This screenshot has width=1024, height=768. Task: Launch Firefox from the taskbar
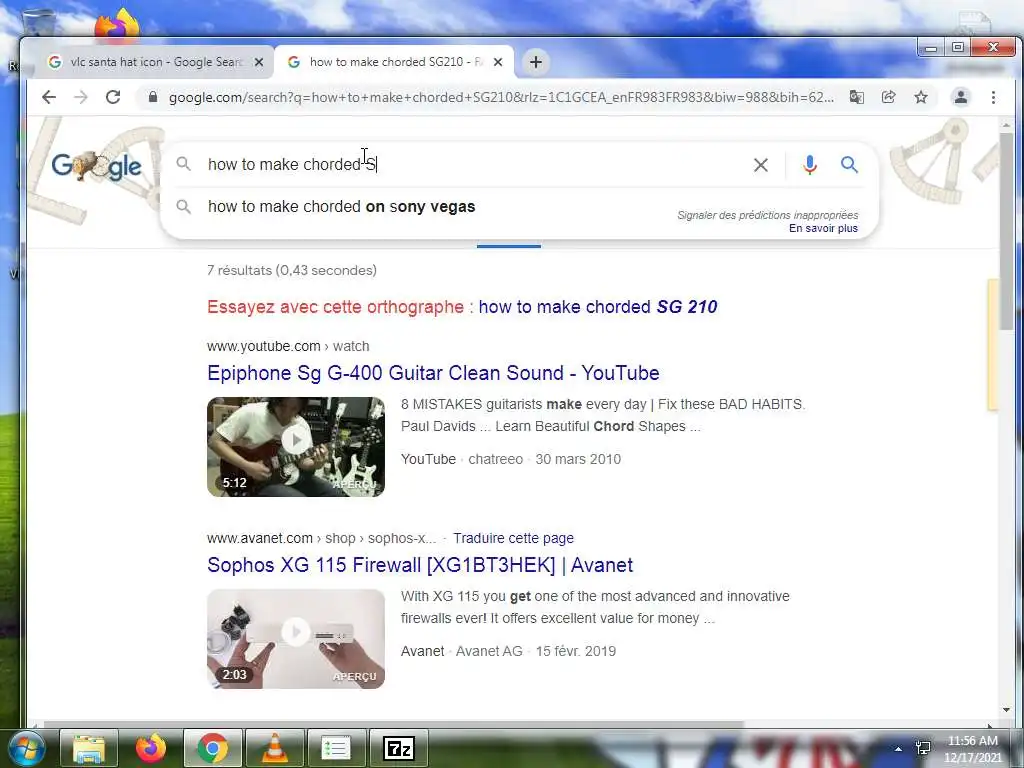pos(151,748)
